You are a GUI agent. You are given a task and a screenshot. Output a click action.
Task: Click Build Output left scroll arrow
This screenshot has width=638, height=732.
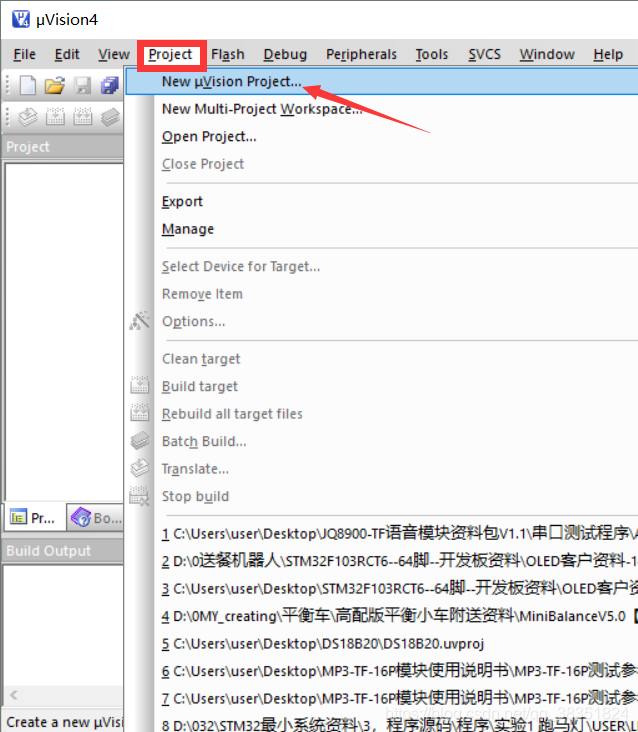pyautogui.click(x=14, y=695)
